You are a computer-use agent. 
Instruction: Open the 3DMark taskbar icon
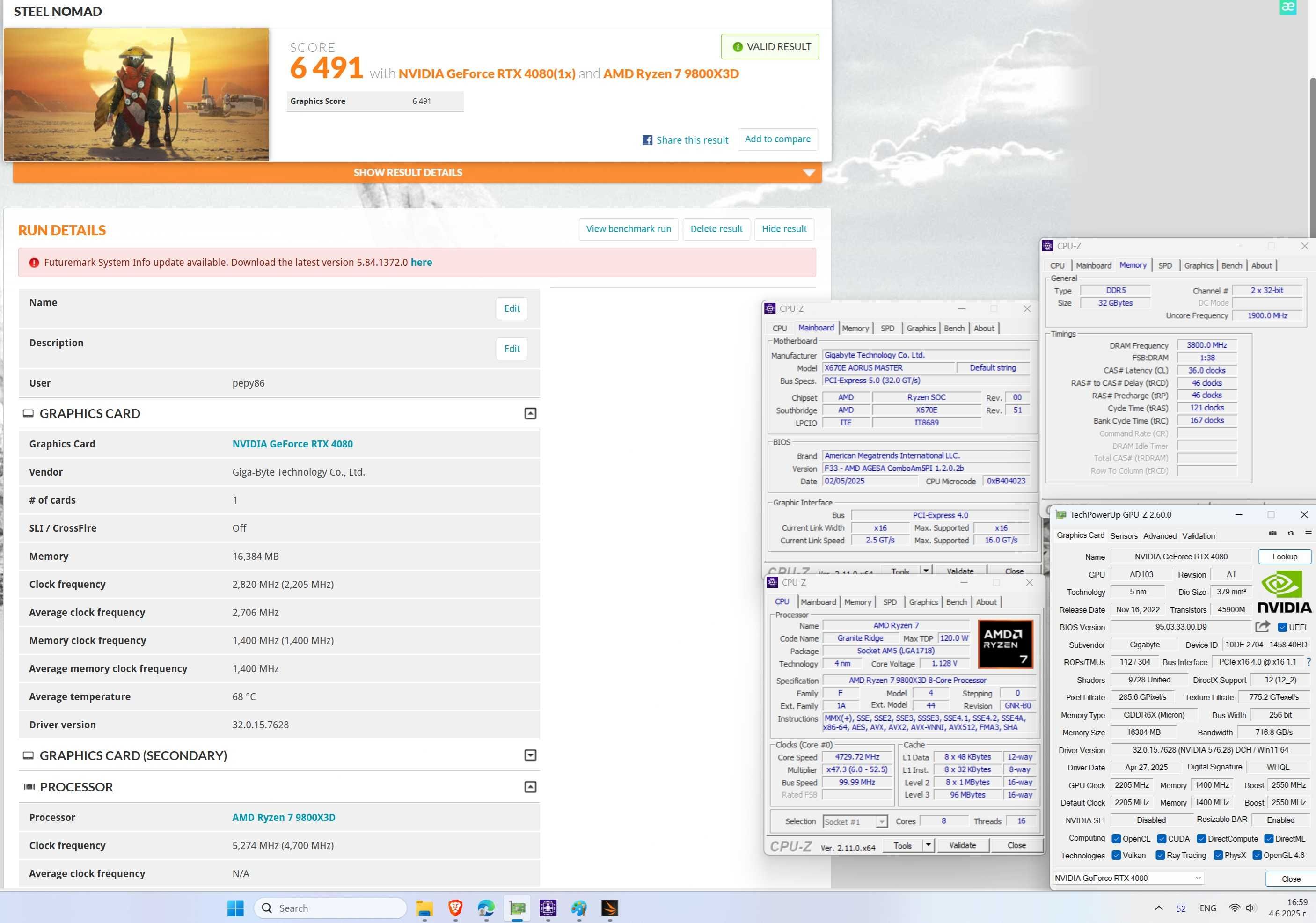[610, 908]
